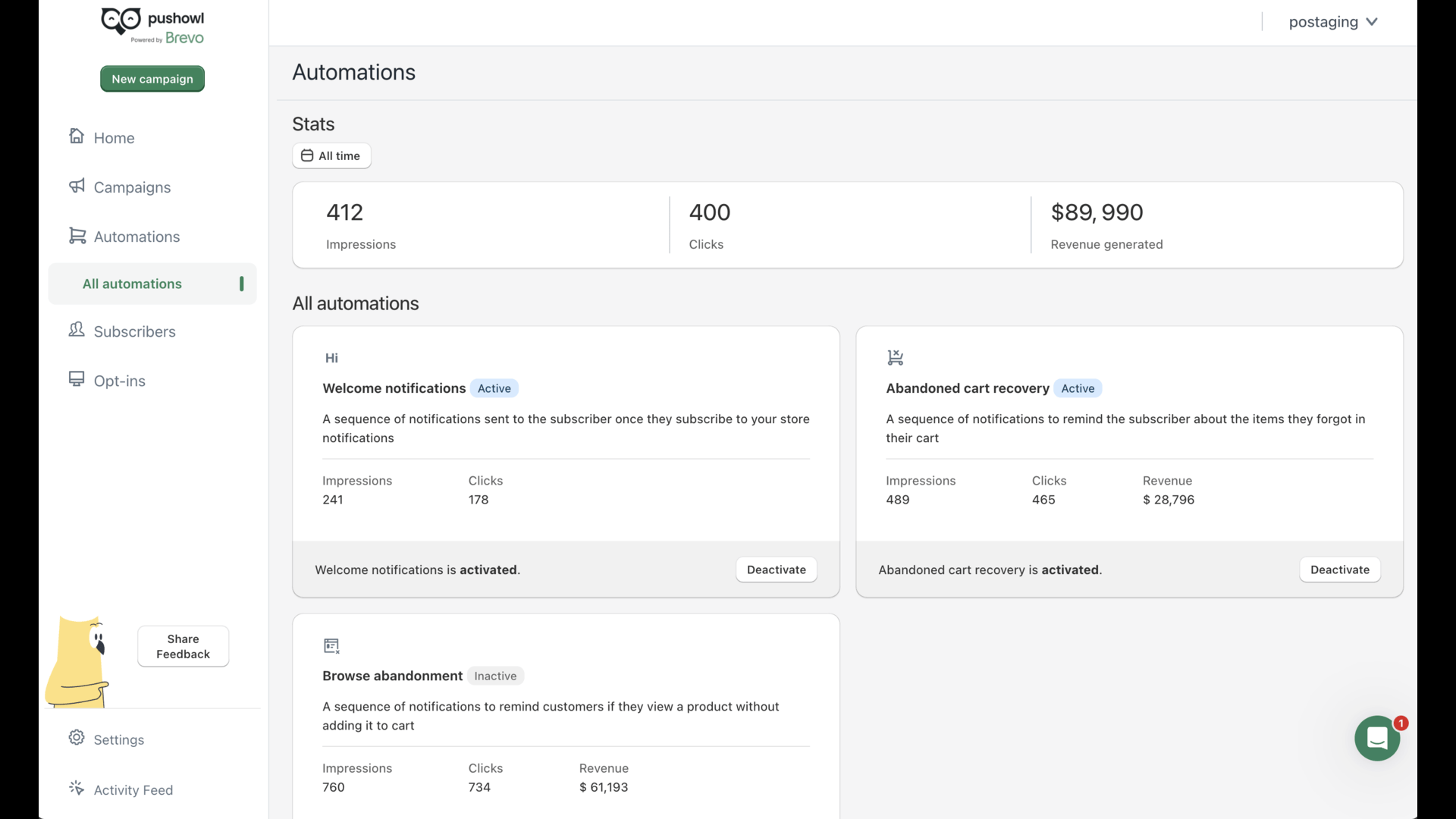The height and width of the screenshot is (819, 1456).
Task: Click the Browse abandonment card icon
Action: point(331,645)
